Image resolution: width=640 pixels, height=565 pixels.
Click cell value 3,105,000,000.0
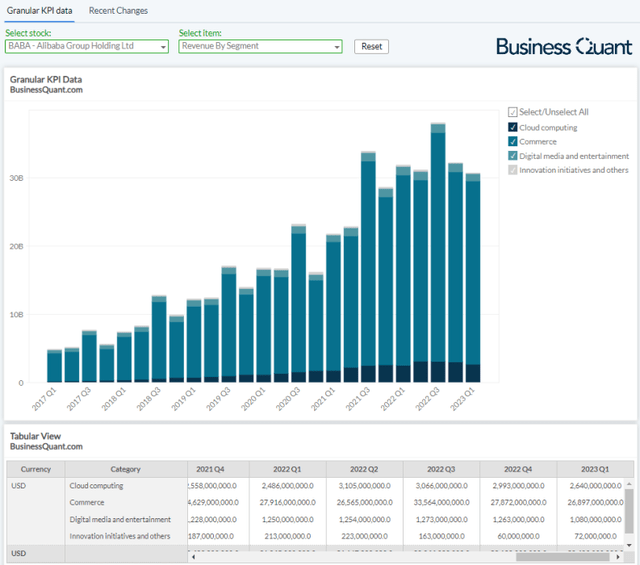[x=364, y=486]
